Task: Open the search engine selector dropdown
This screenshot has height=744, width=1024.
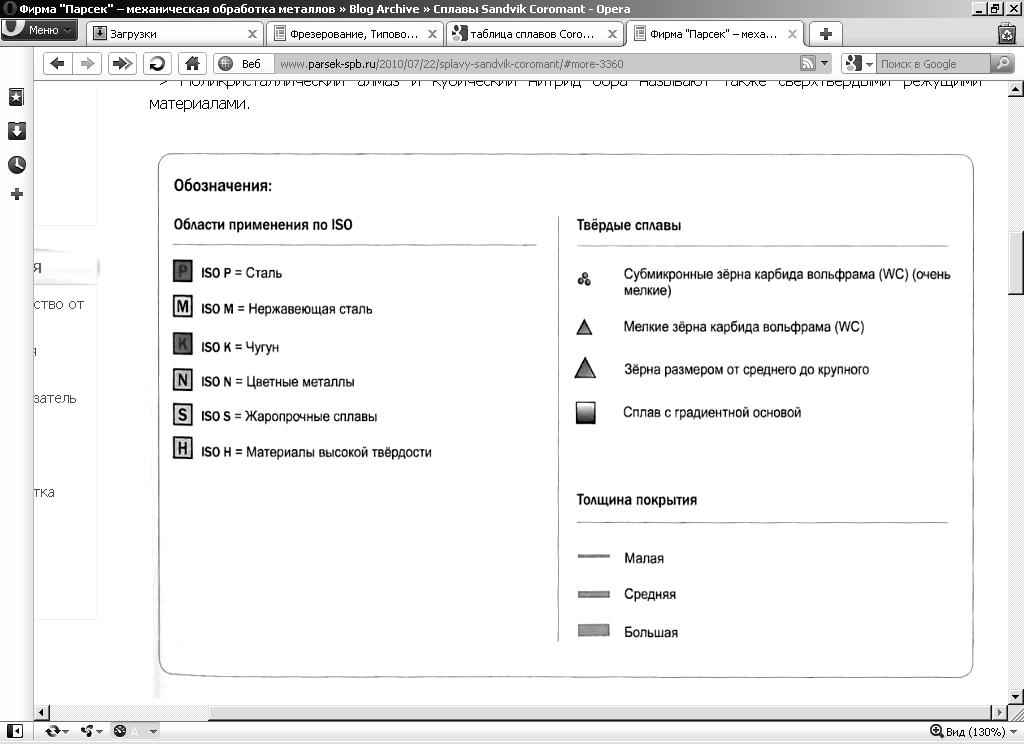Action: (x=858, y=63)
